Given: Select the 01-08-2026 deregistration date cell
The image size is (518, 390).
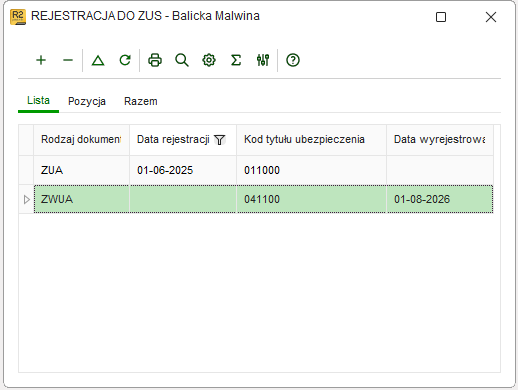Looking at the screenshot, I should (x=440, y=199).
